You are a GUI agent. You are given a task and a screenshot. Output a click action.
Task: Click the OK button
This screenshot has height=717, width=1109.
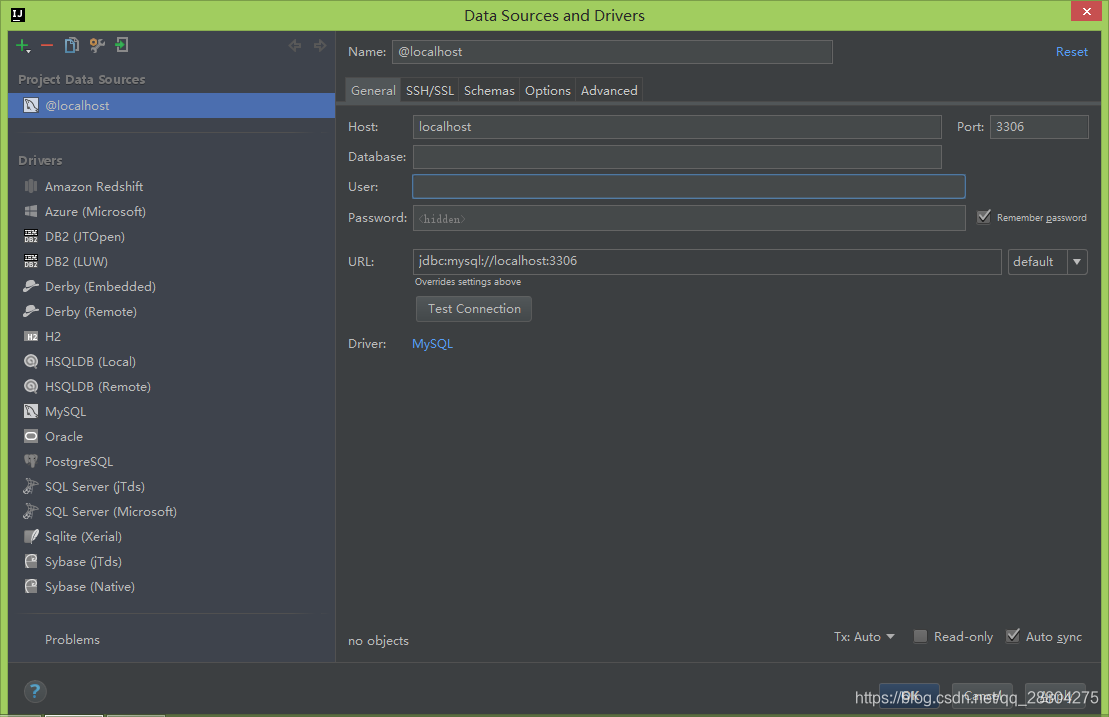point(910,696)
